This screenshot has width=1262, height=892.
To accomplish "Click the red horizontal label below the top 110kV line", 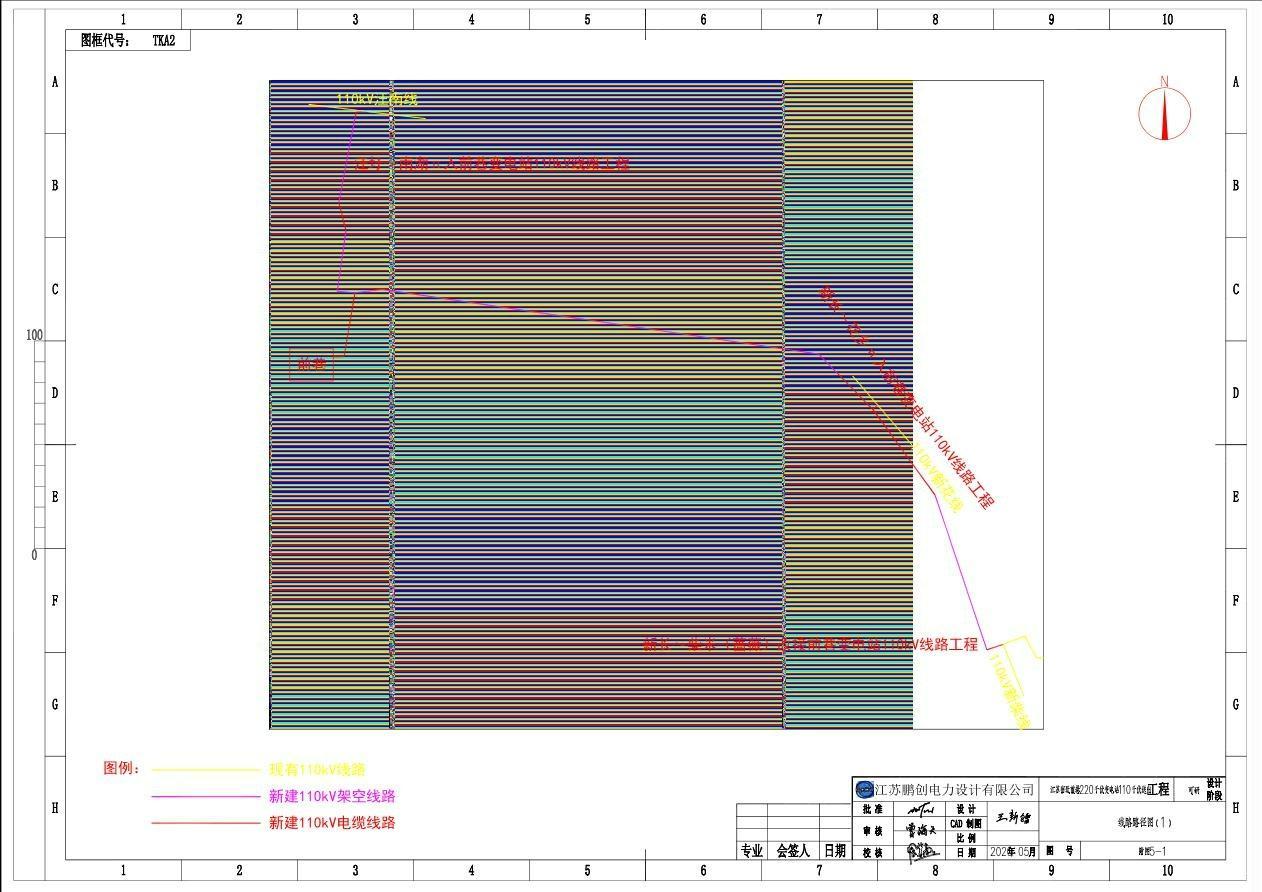I will click(493, 164).
